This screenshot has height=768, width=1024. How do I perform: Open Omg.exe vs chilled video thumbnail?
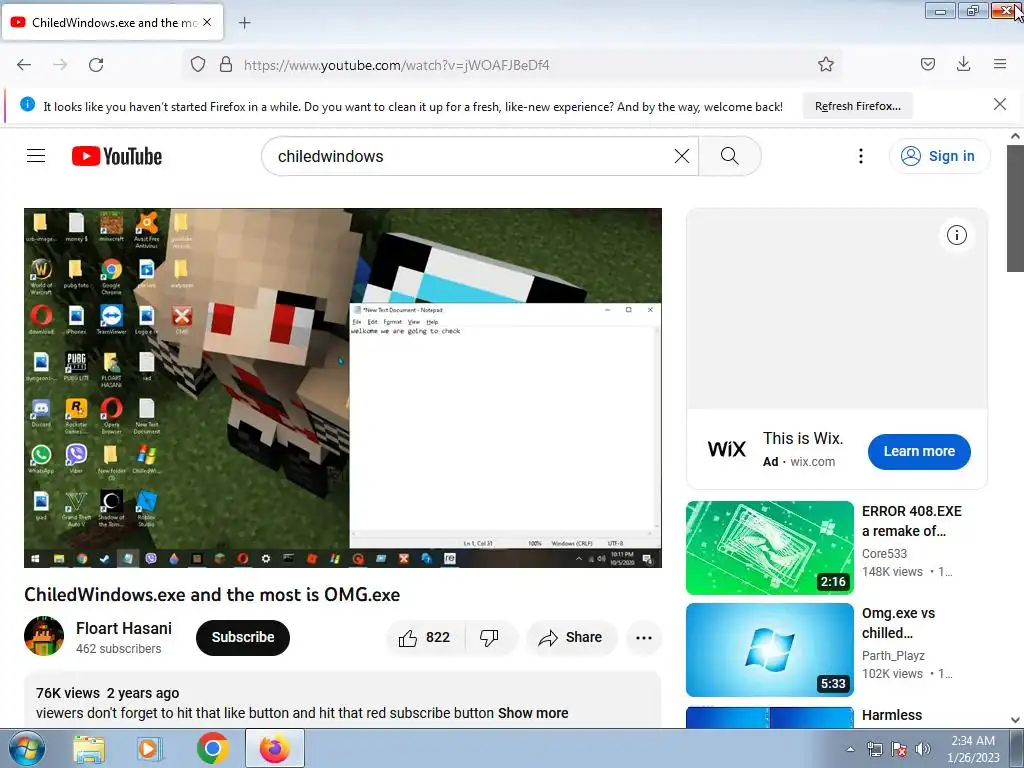coord(769,650)
